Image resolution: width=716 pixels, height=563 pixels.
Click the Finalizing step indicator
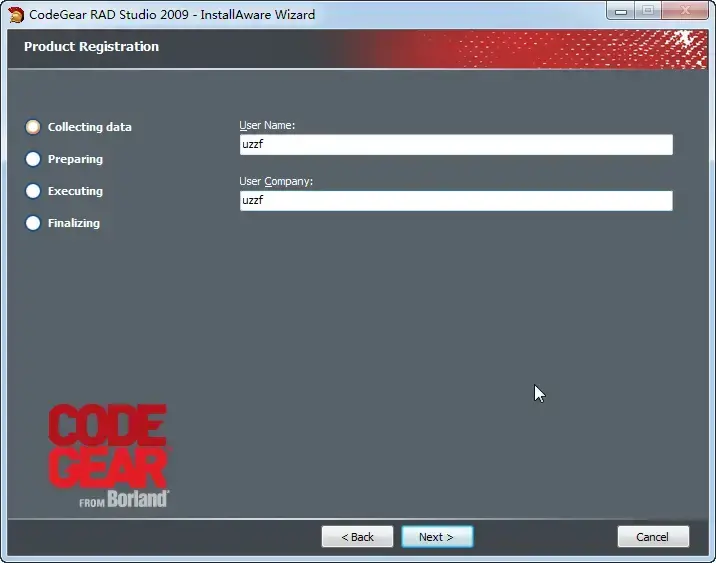pos(33,223)
